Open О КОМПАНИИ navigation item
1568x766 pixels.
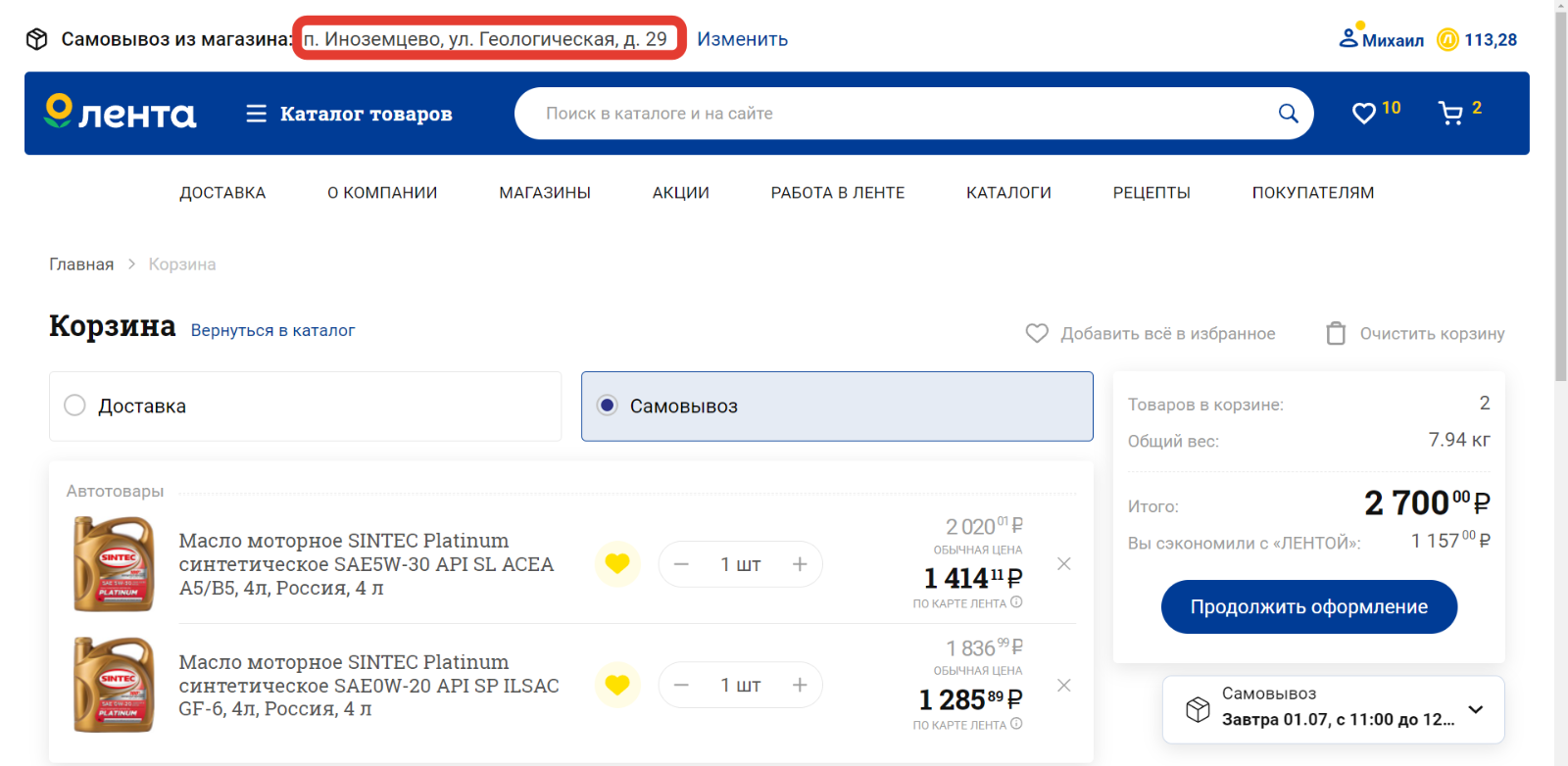tap(382, 193)
